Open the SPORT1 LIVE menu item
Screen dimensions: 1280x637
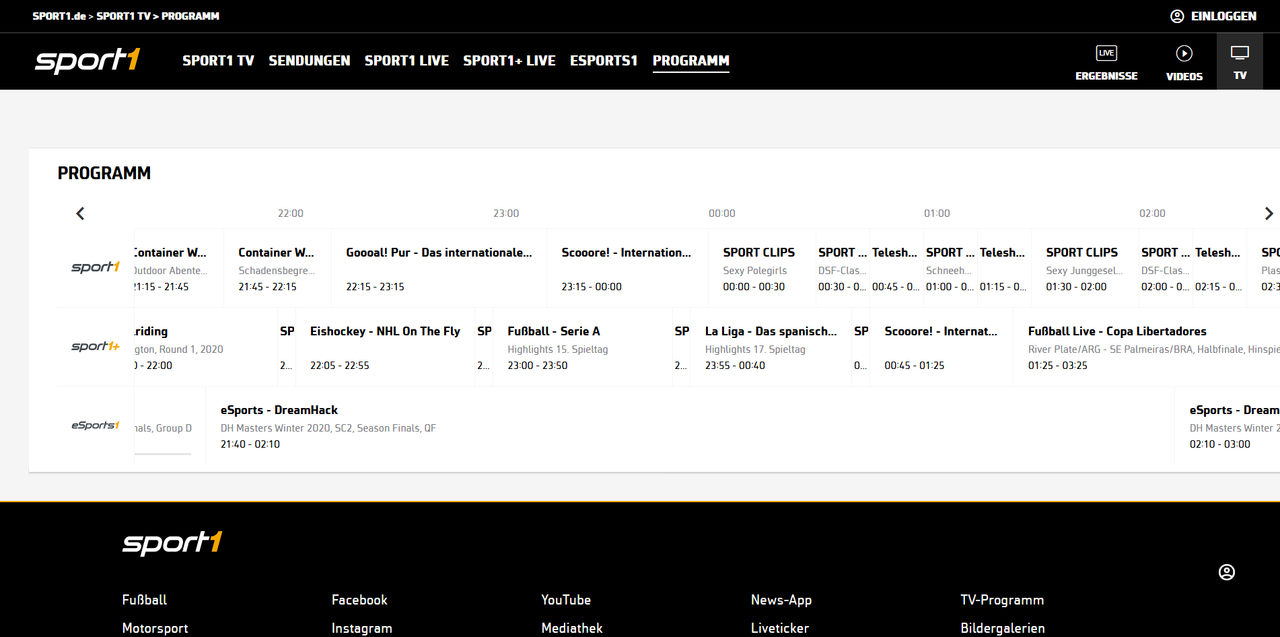pyautogui.click(x=406, y=61)
